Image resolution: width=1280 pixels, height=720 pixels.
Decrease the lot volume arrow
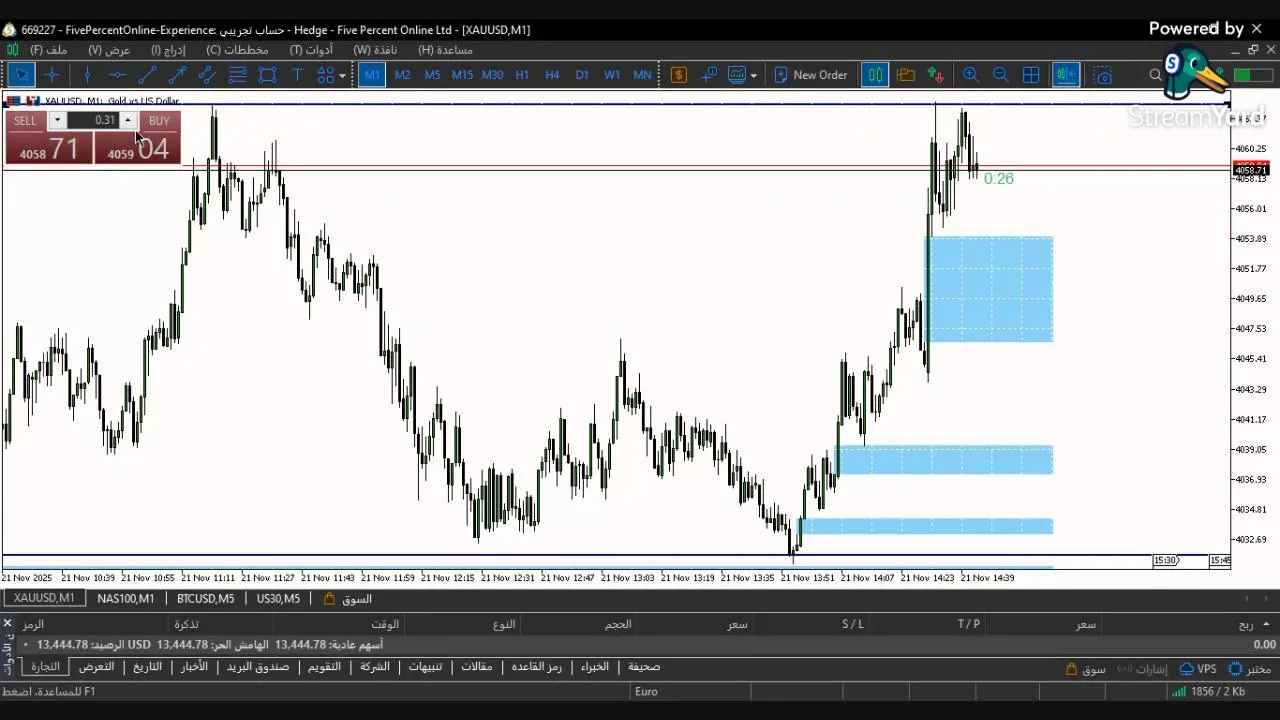click(57, 120)
